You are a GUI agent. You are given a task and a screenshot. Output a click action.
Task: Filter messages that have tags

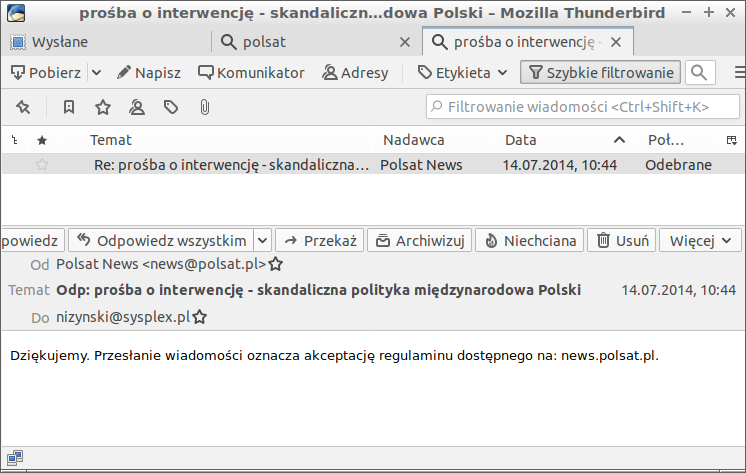pyautogui.click(x=171, y=107)
